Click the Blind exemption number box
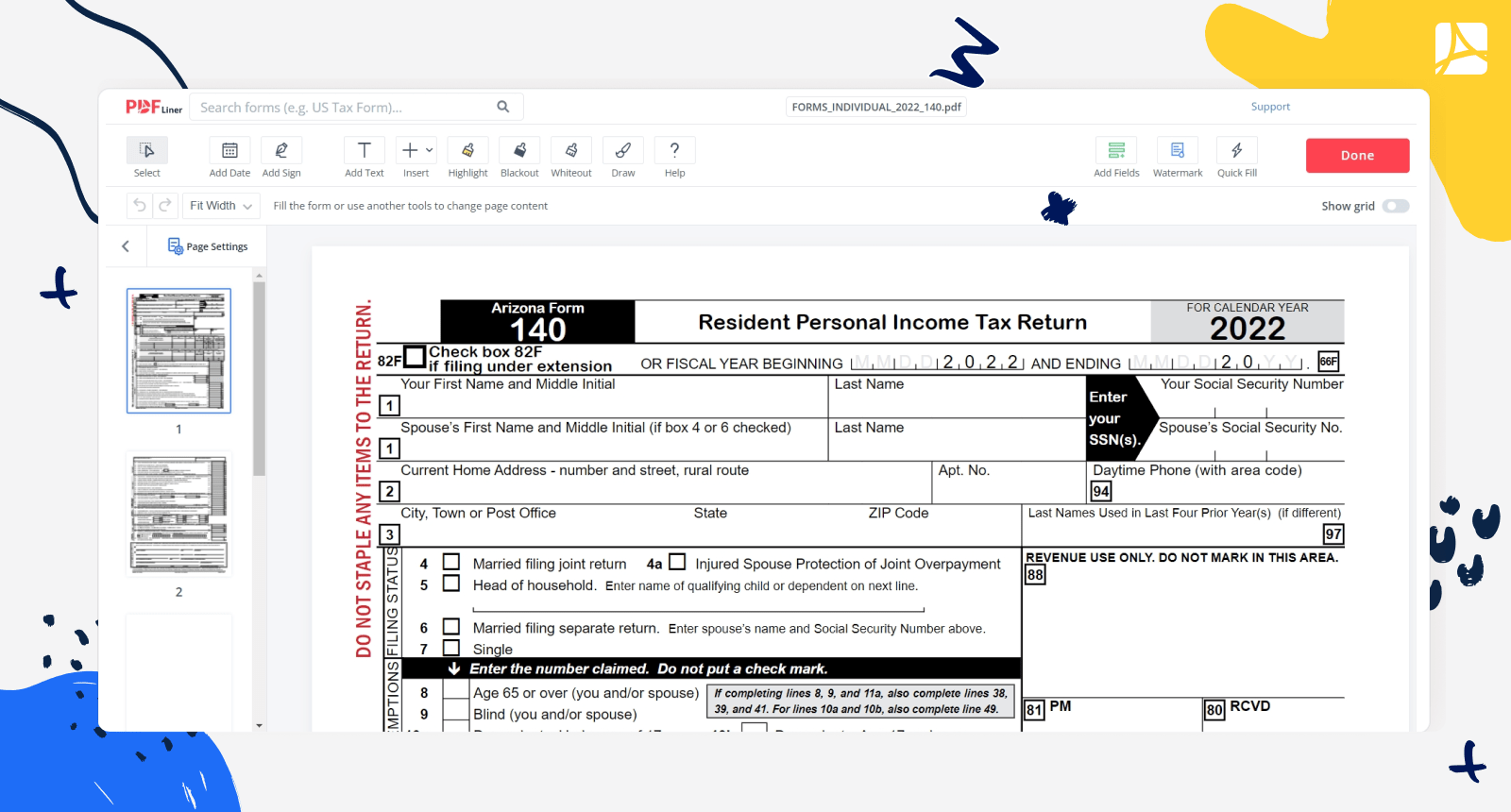This screenshot has height=812, width=1511. coord(456,713)
